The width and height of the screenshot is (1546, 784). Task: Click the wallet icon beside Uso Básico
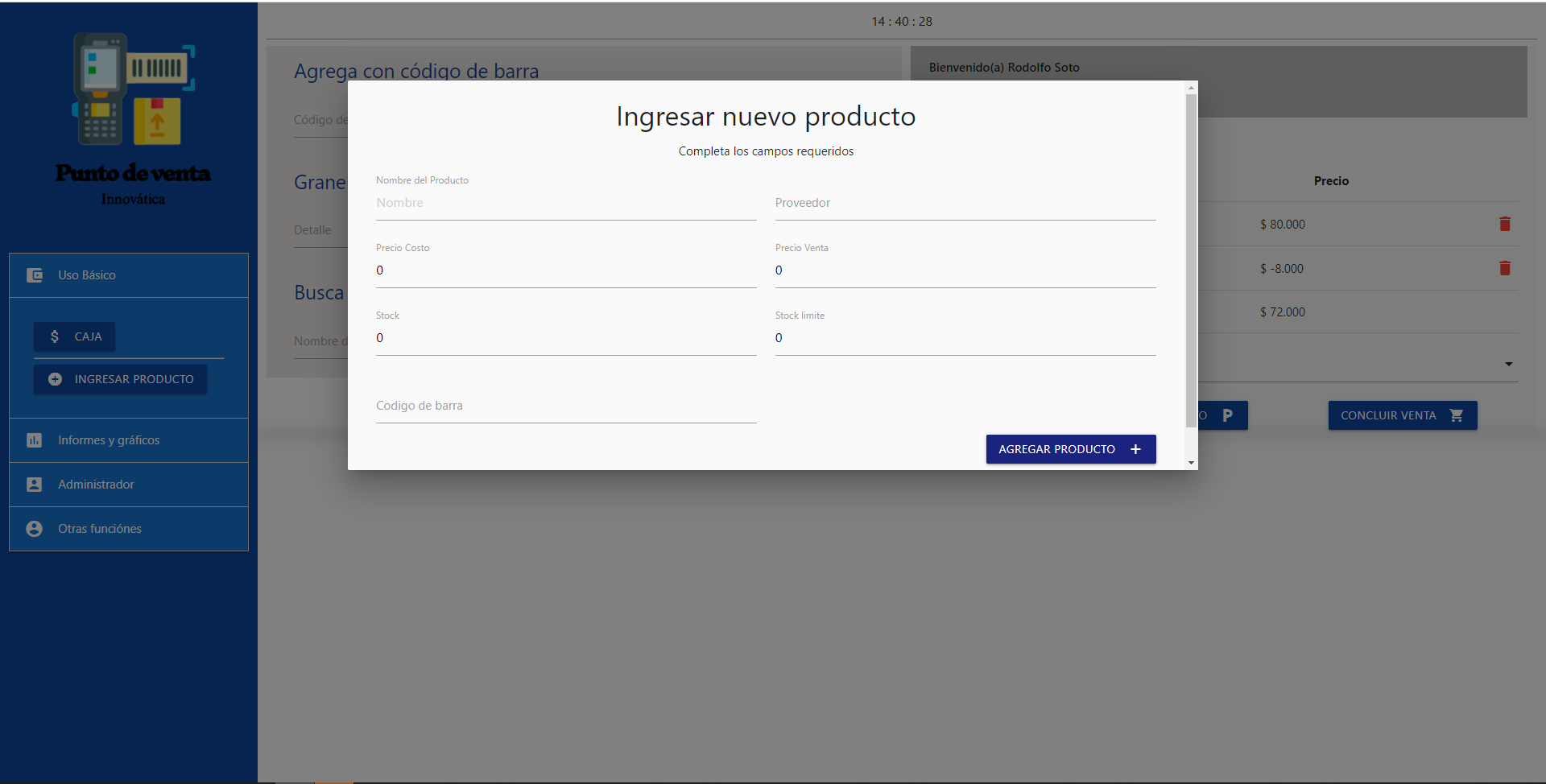(x=35, y=275)
